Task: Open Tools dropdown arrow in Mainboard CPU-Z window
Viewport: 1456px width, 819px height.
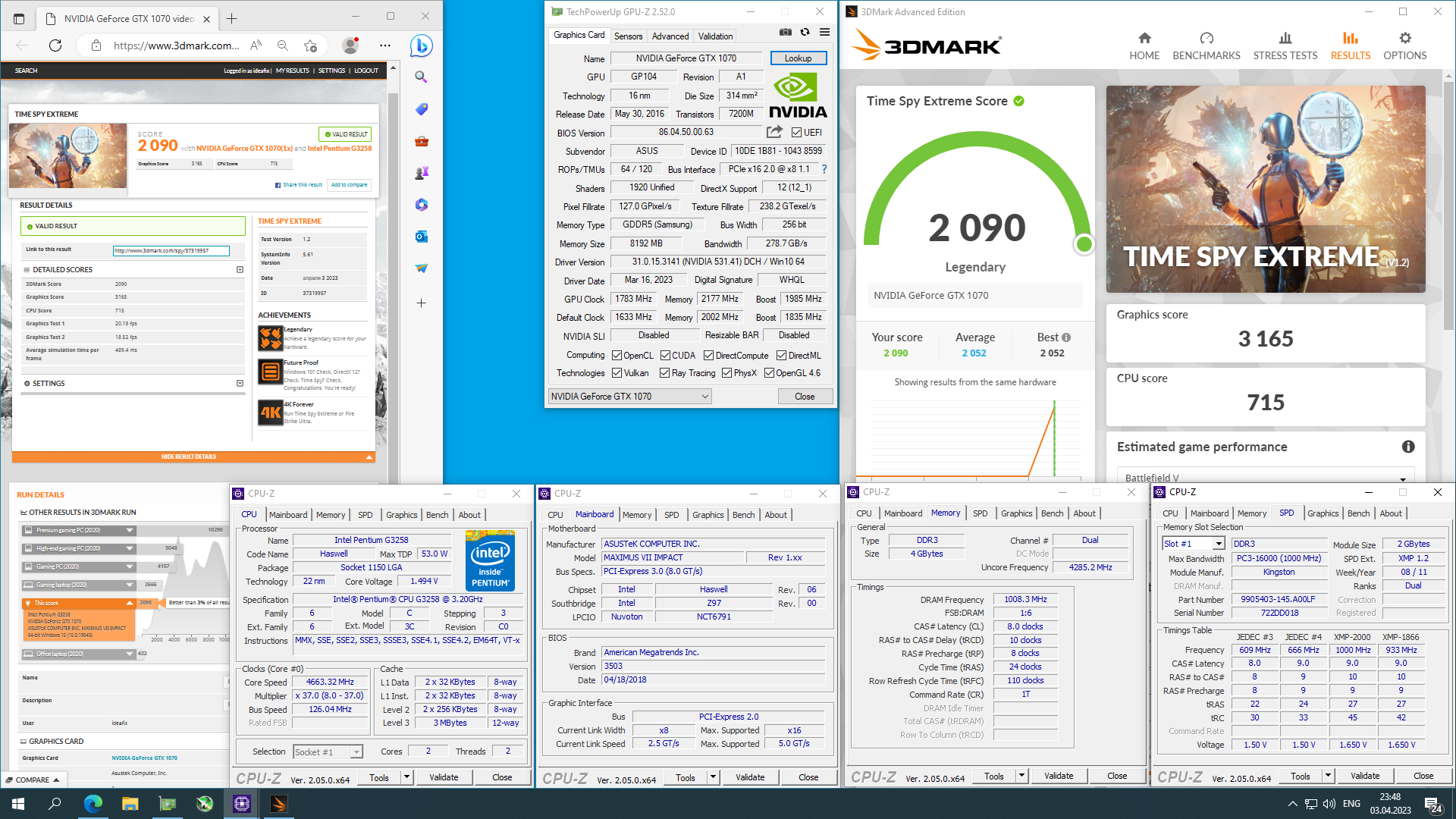Action: click(713, 777)
